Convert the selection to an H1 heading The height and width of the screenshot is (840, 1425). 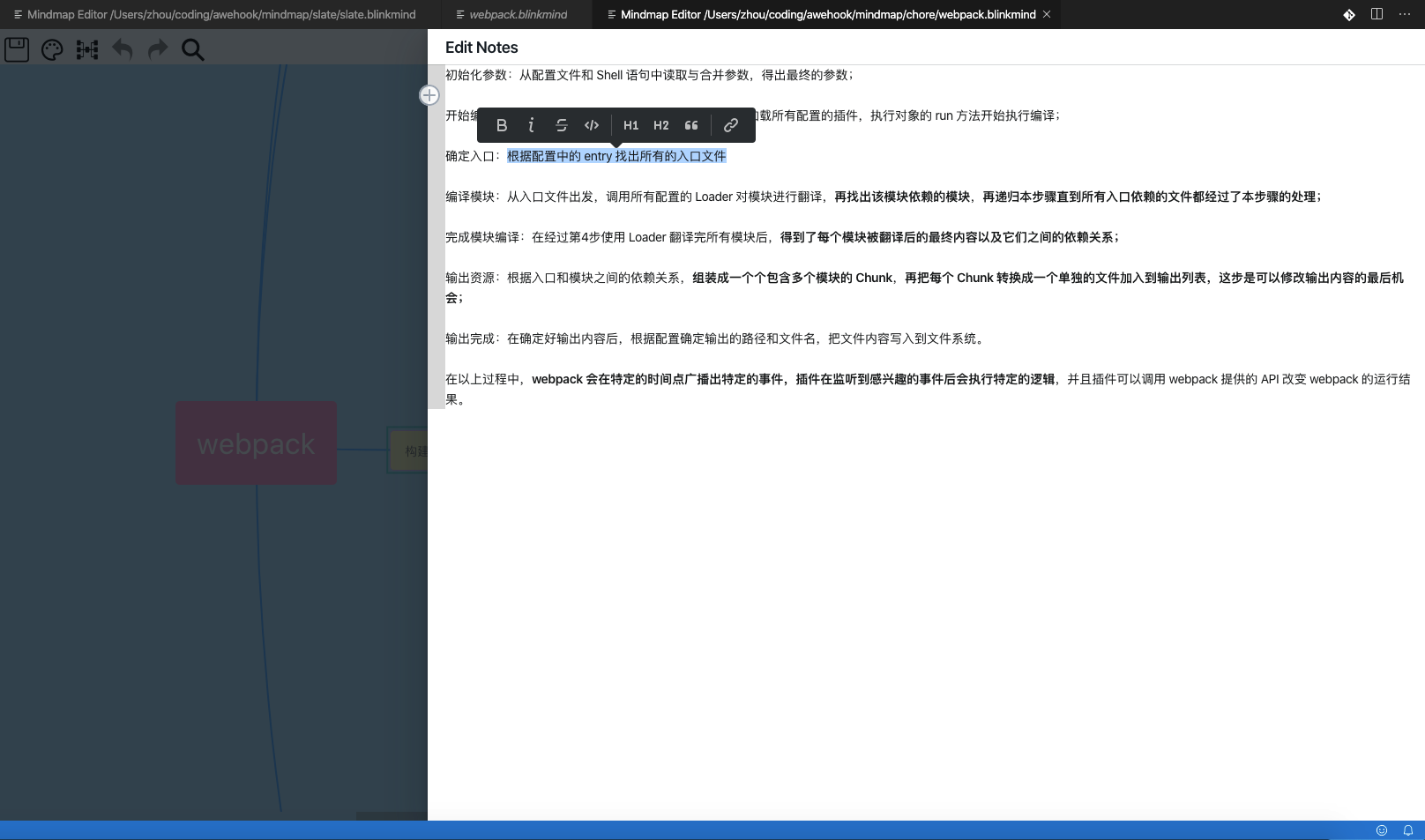(631, 125)
